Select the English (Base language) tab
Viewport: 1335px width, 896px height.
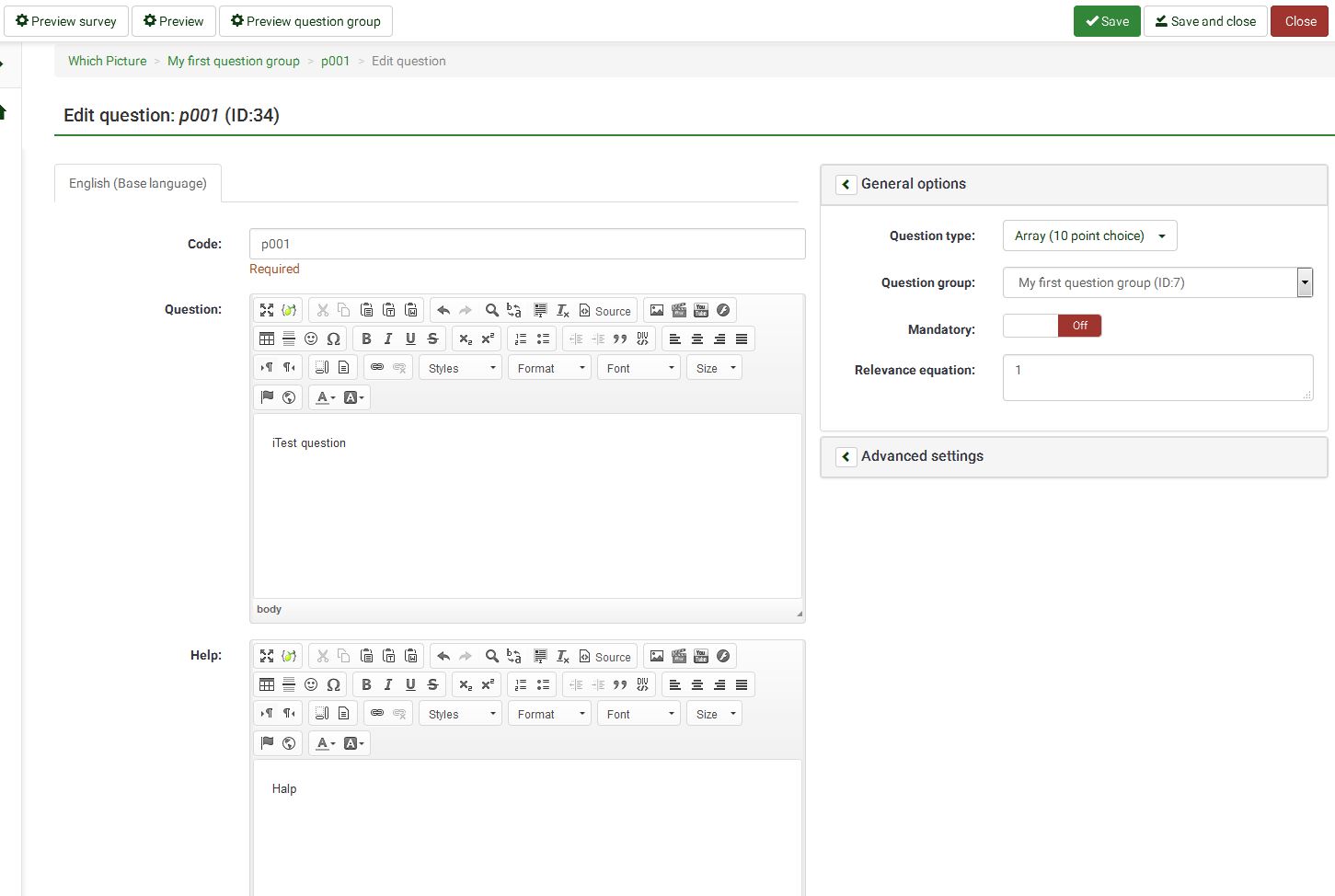(138, 183)
